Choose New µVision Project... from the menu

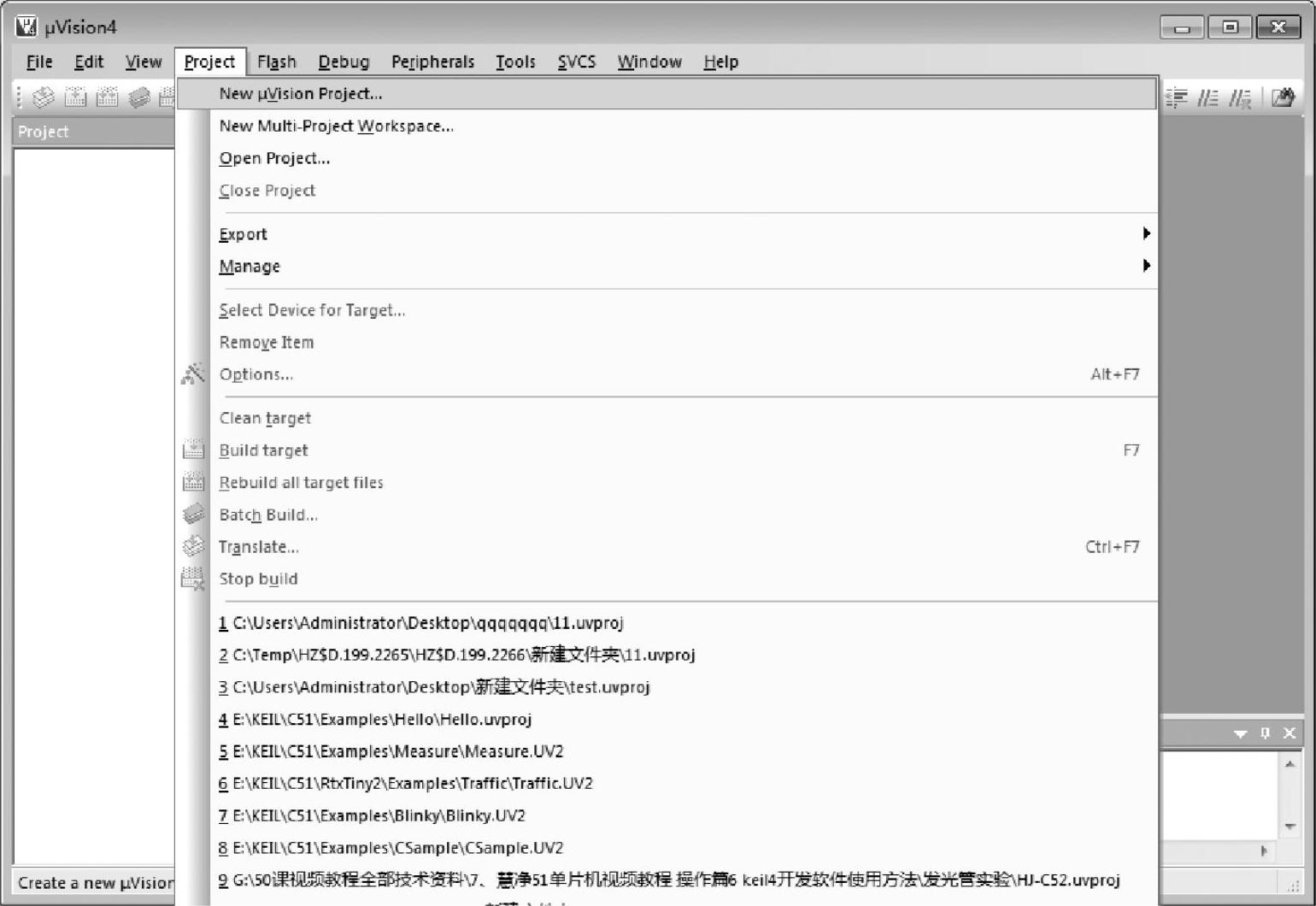(x=667, y=94)
